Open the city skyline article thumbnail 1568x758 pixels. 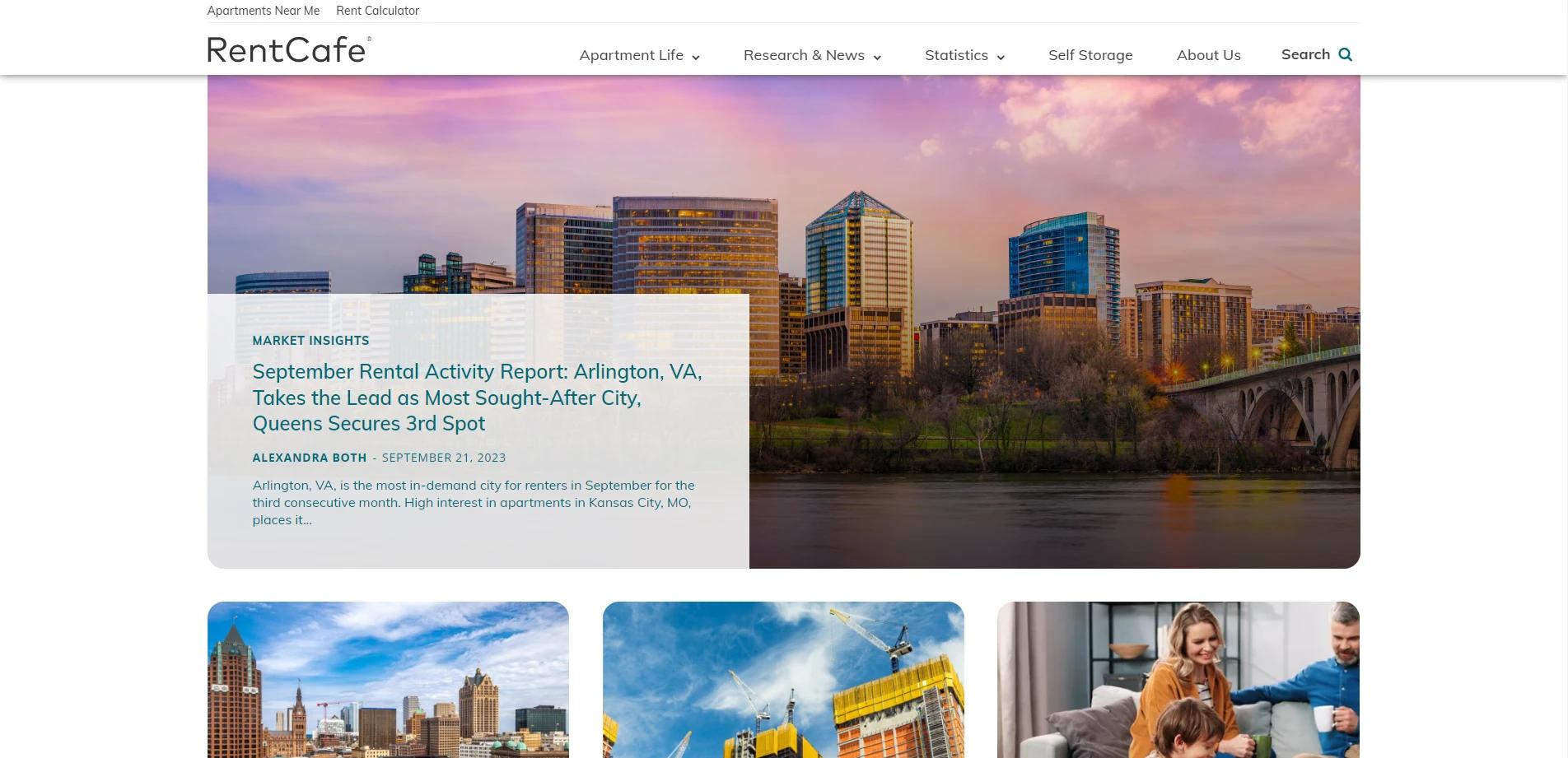tap(388, 680)
